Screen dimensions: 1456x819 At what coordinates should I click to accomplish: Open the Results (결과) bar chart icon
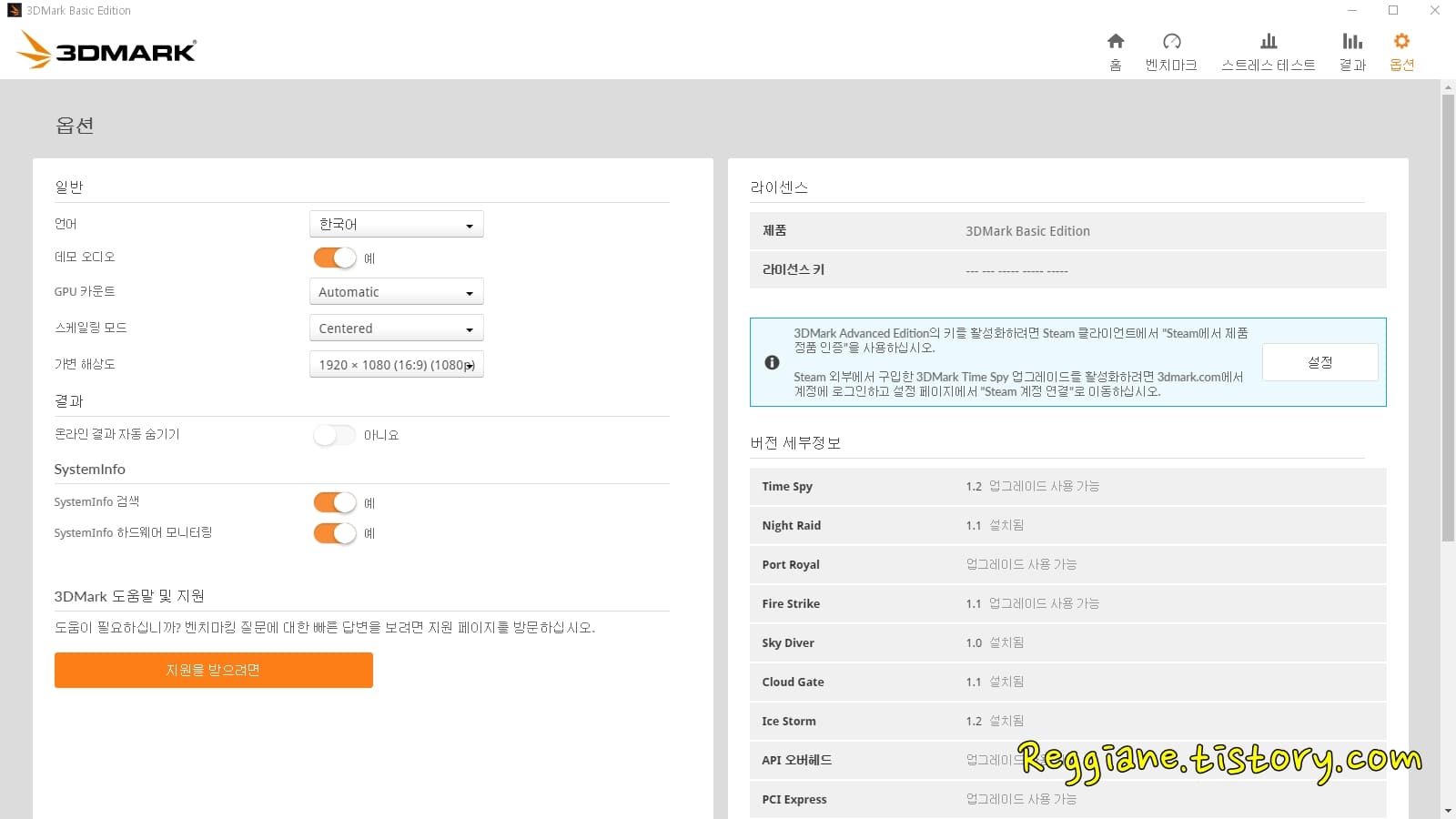[1352, 41]
